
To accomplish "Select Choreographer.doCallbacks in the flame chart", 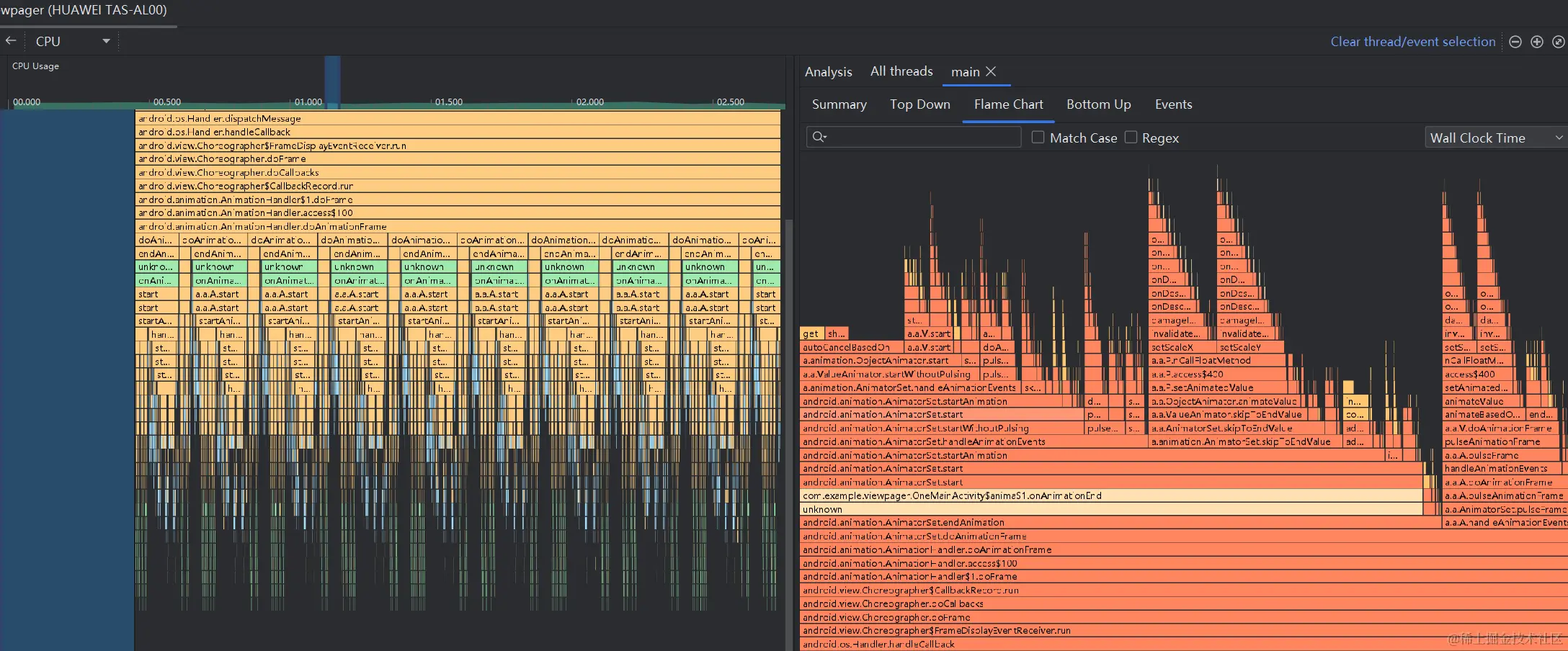I will (1184, 603).
